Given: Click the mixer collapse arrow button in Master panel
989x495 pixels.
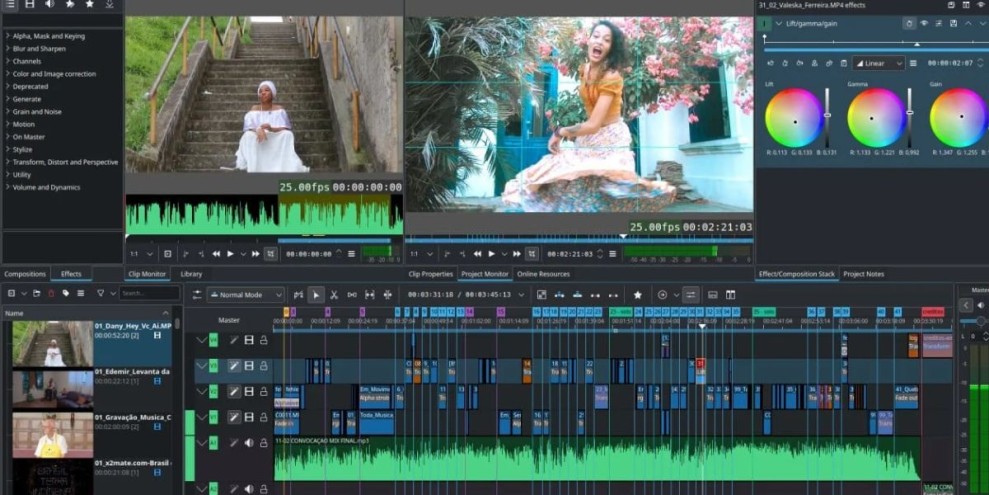Looking at the screenshot, I should [x=966, y=305].
